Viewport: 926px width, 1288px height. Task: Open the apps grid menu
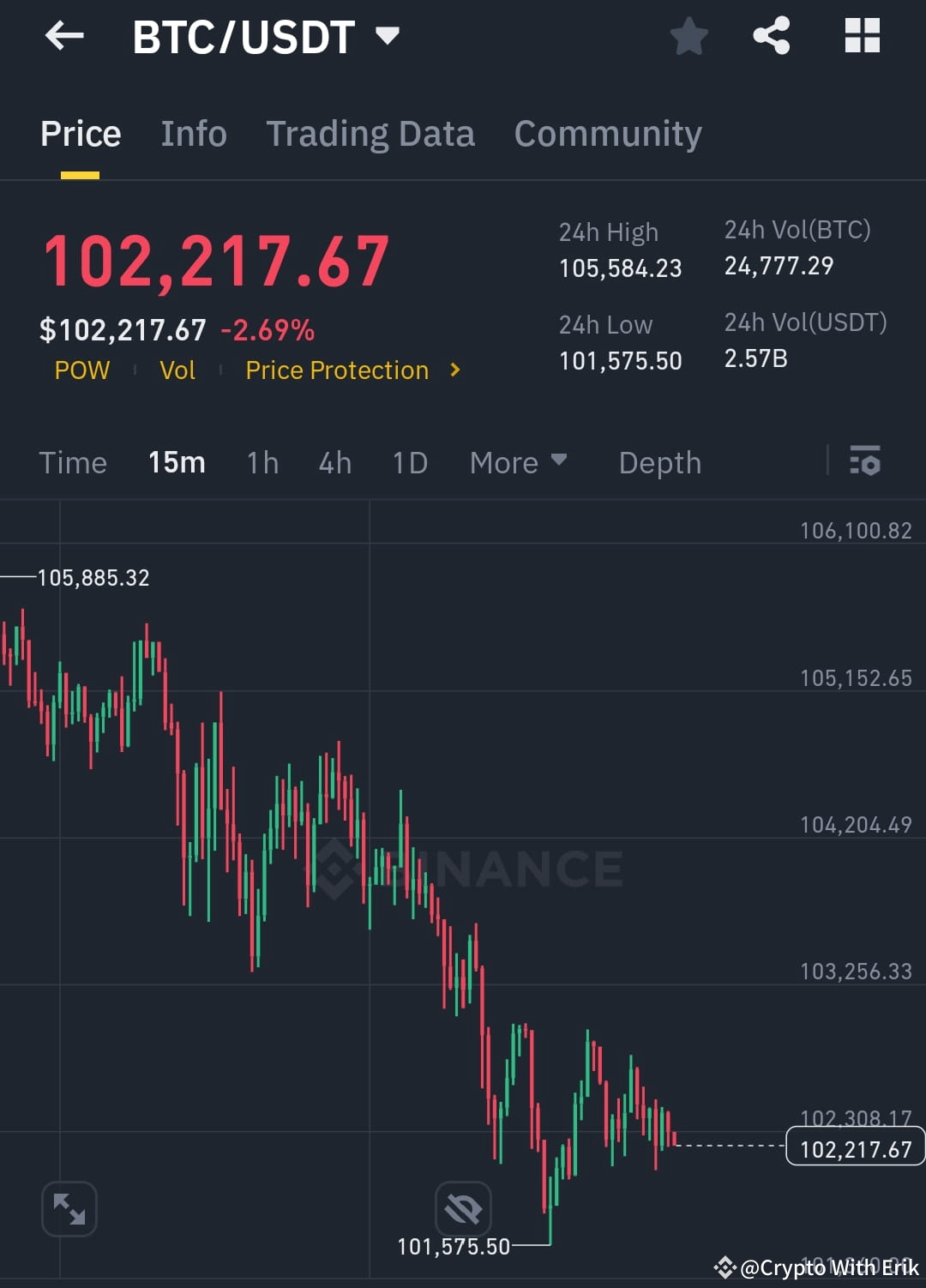coord(862,36)
